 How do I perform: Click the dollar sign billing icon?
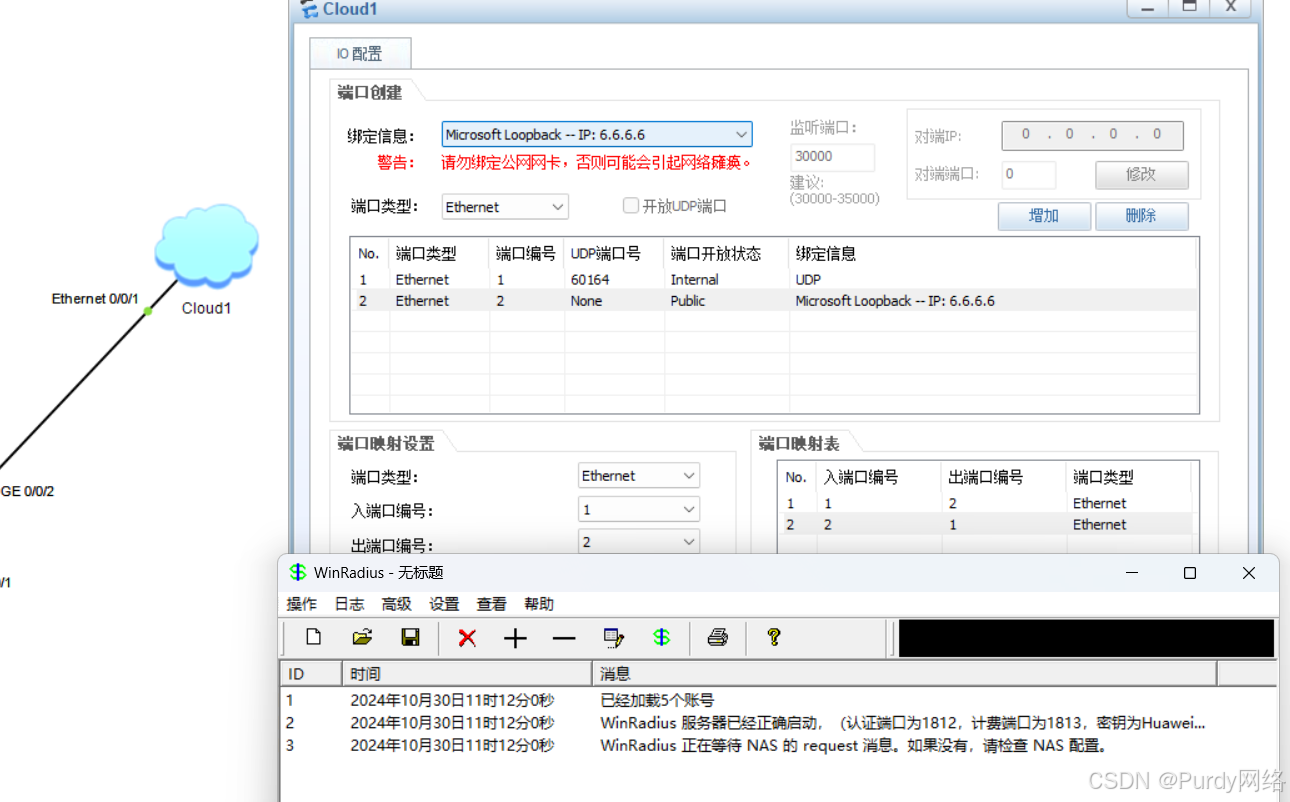point(661,637)
